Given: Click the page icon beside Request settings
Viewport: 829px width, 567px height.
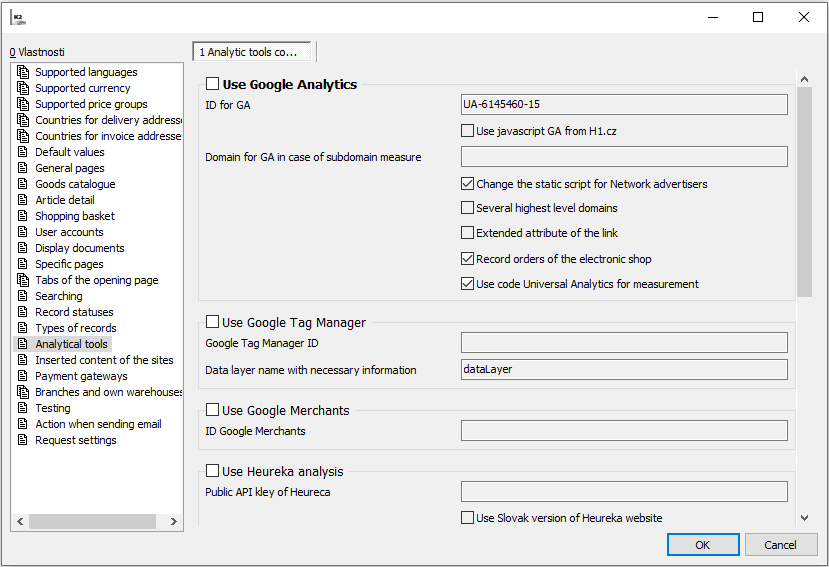Looking at the screenshot, I should (x=25, y=440).
